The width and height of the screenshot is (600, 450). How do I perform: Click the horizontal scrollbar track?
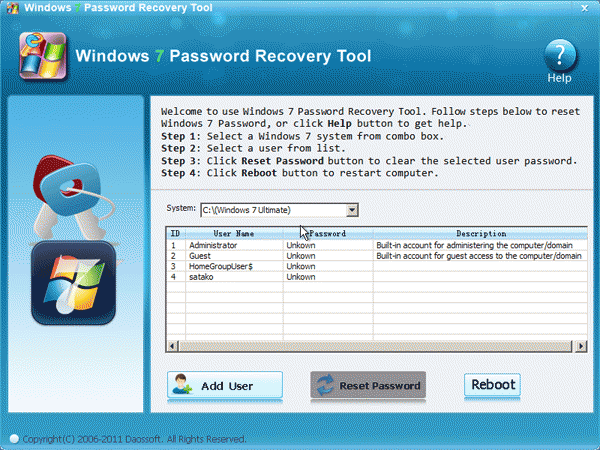(376, 346)
